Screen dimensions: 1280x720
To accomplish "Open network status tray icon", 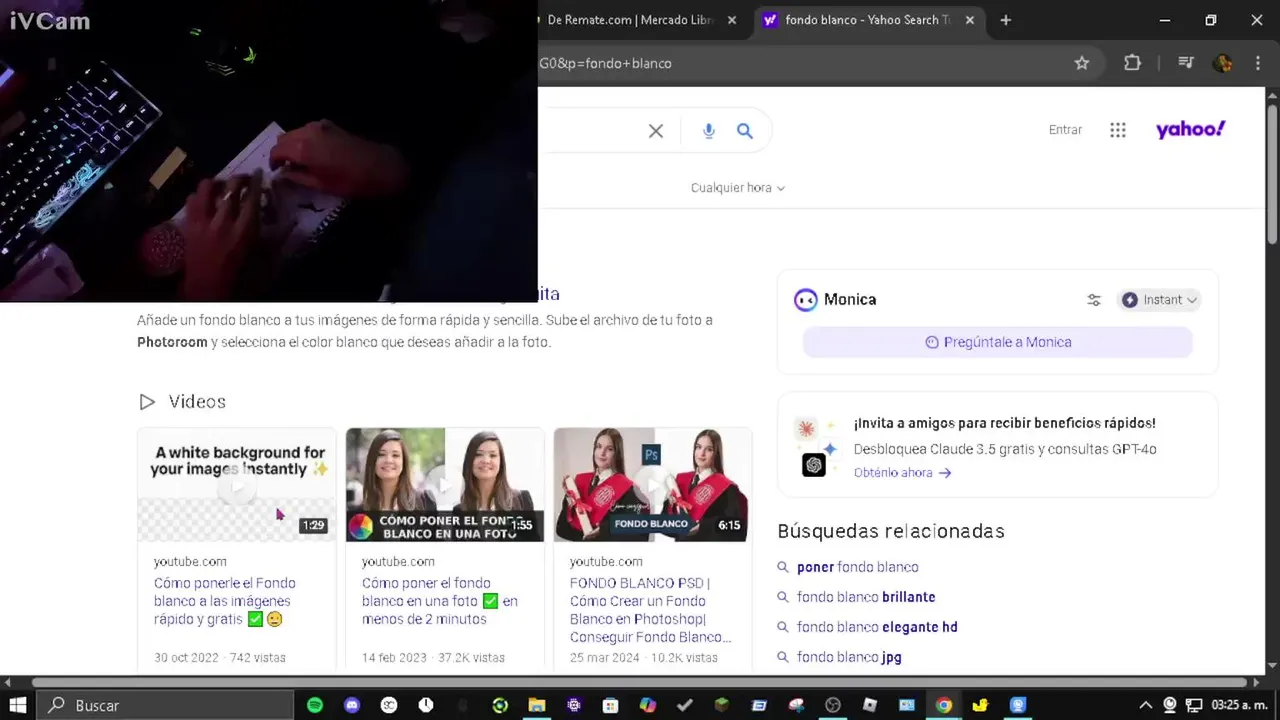I will (1193, 705).
